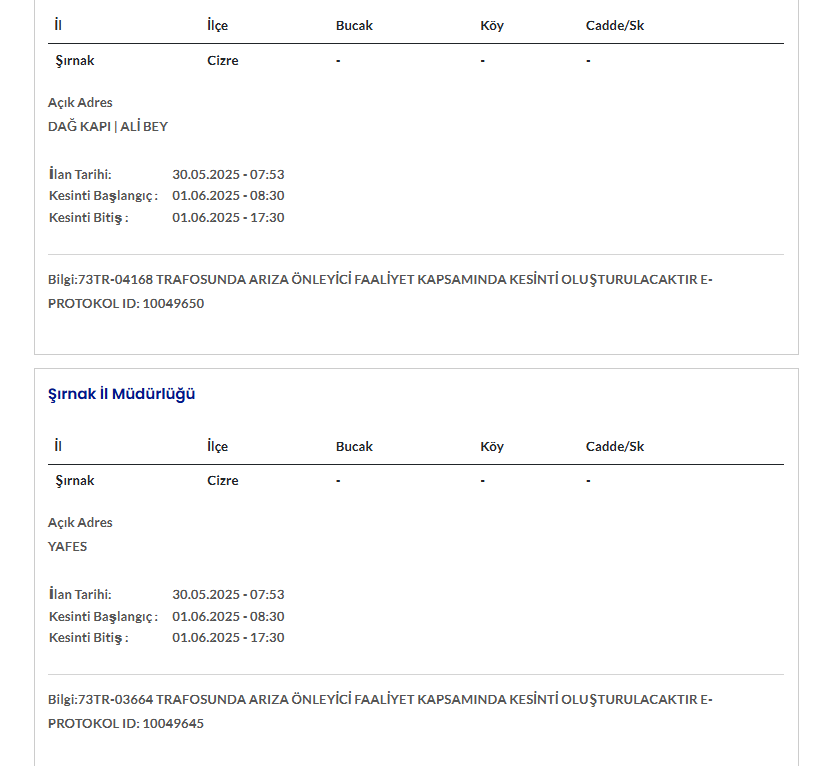Click the Bucak header in the lower table
This screenshot has height=766, width=831.
coord(354,447)
